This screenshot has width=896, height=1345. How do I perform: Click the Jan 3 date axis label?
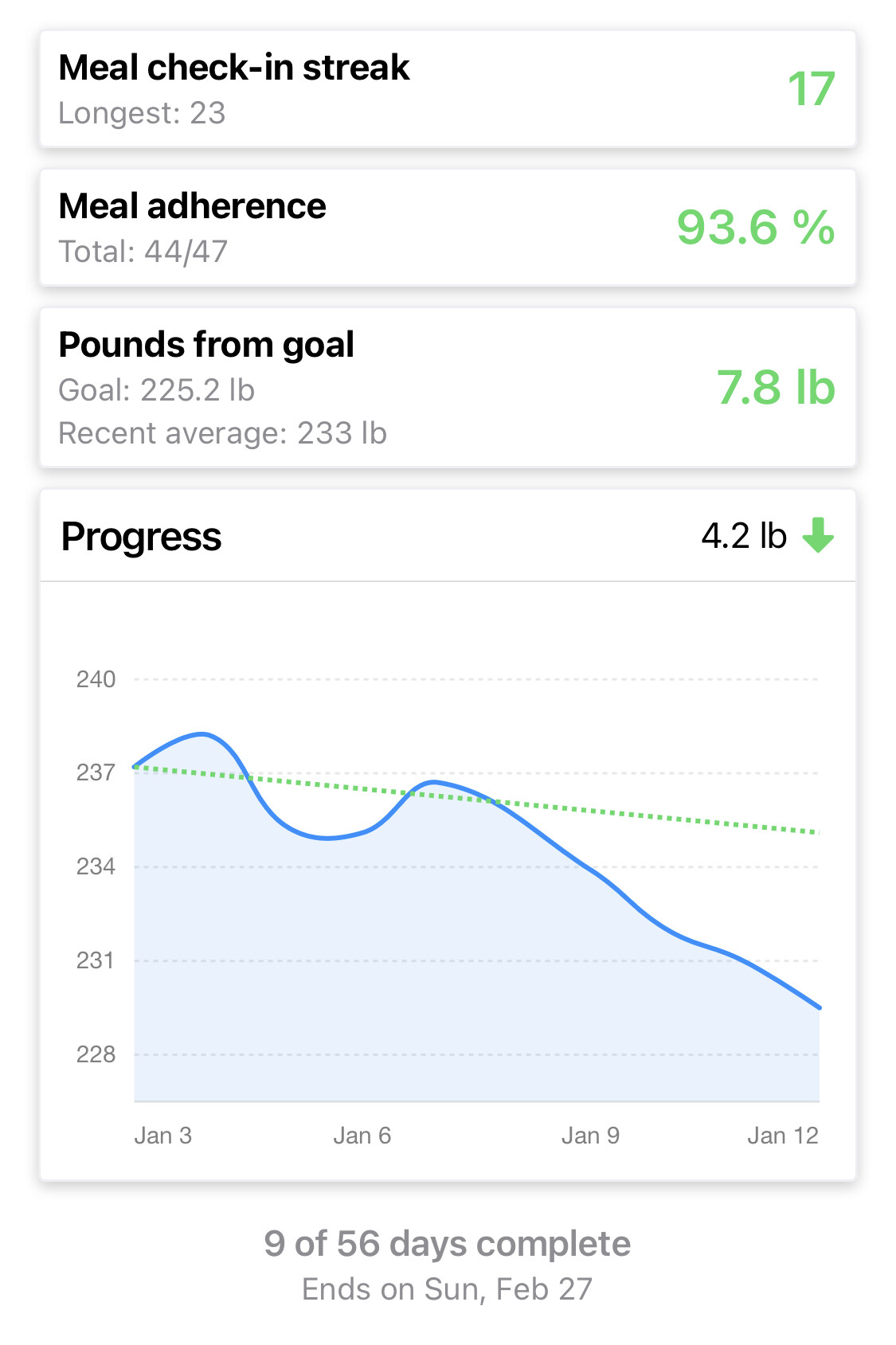pos(162,1136)
